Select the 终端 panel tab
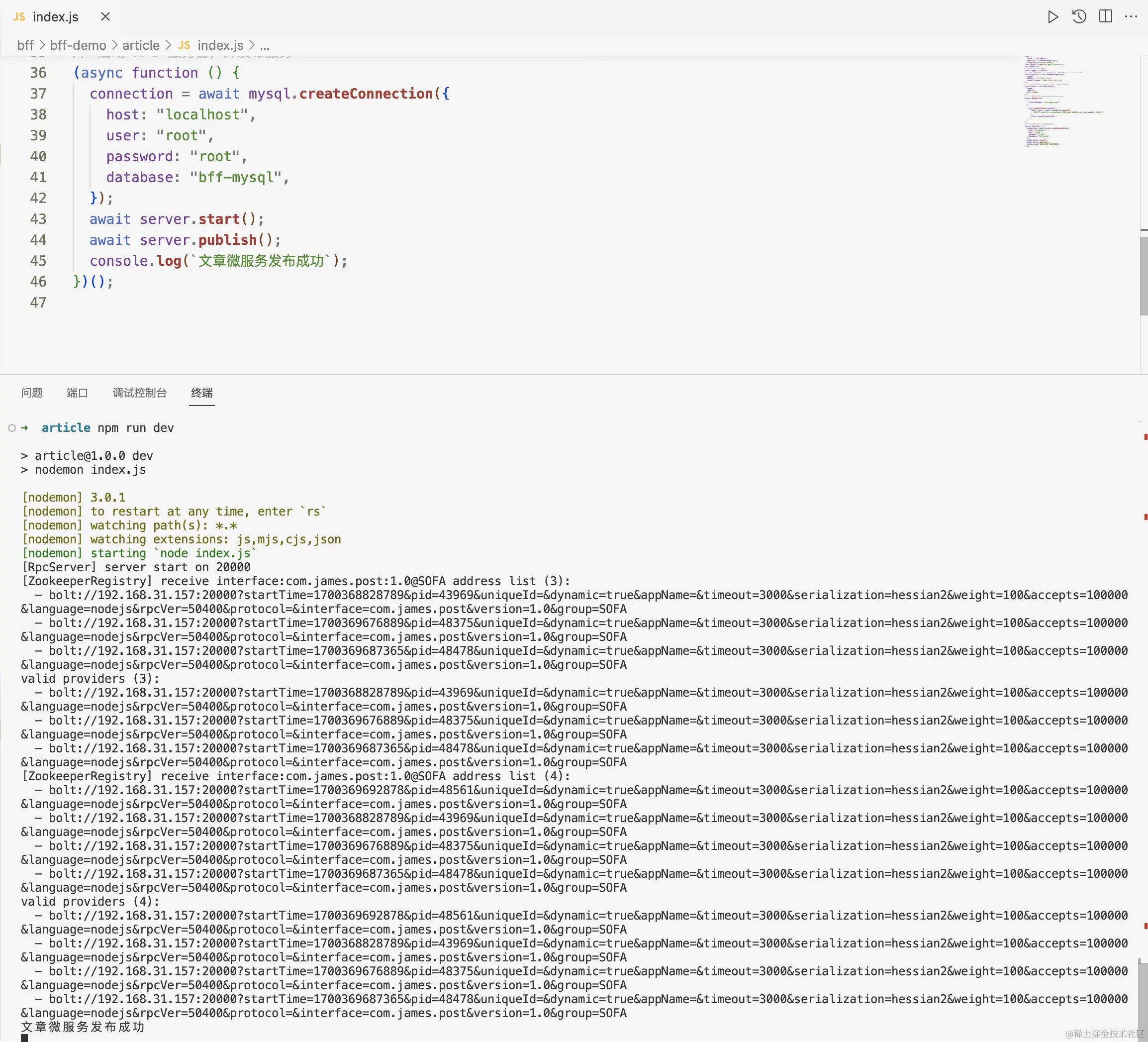The height and width of the screenshot is (1042, 1148). pos(201,393)
